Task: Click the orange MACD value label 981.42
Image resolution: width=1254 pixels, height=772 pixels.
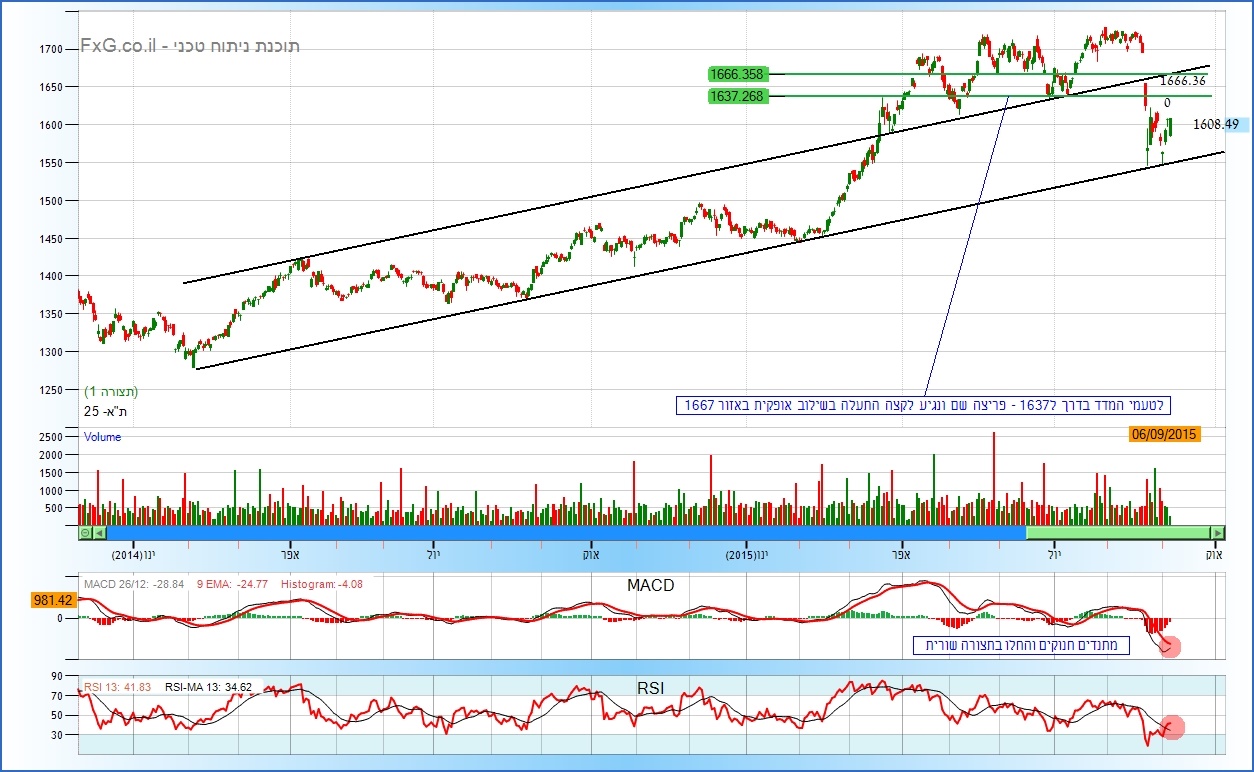Action: point(53,600)
